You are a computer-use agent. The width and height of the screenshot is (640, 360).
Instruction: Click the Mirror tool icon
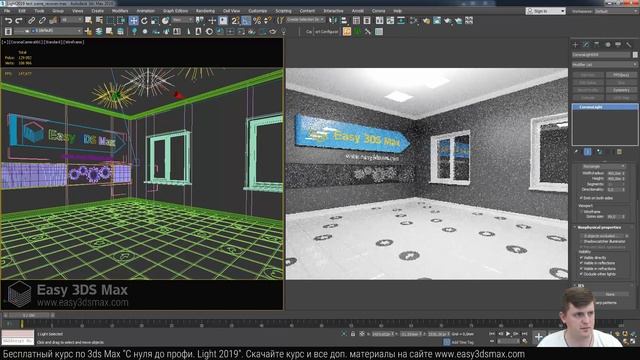333,20
